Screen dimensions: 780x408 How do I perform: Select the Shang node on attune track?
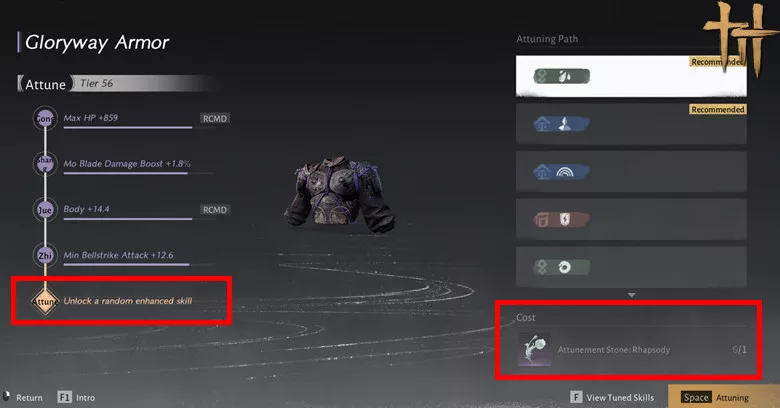(45, 164)
